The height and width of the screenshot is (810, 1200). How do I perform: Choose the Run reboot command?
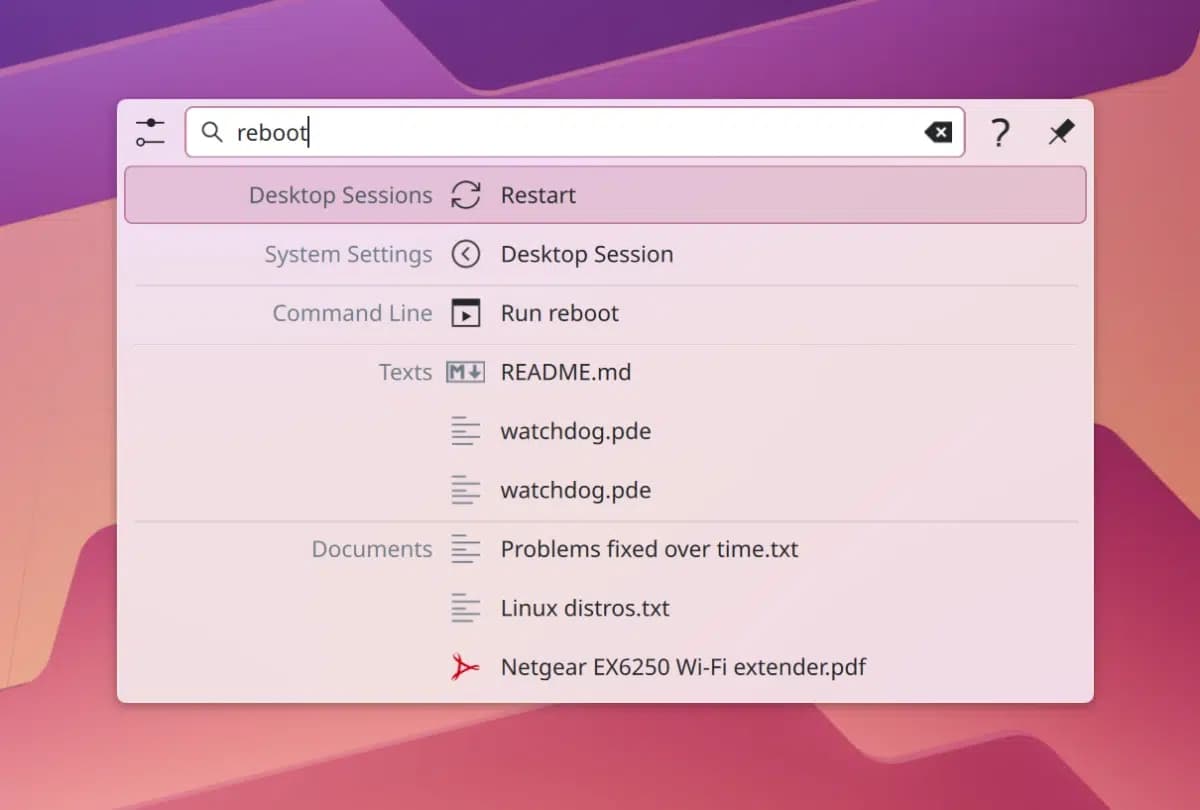(x=559, y=313)
